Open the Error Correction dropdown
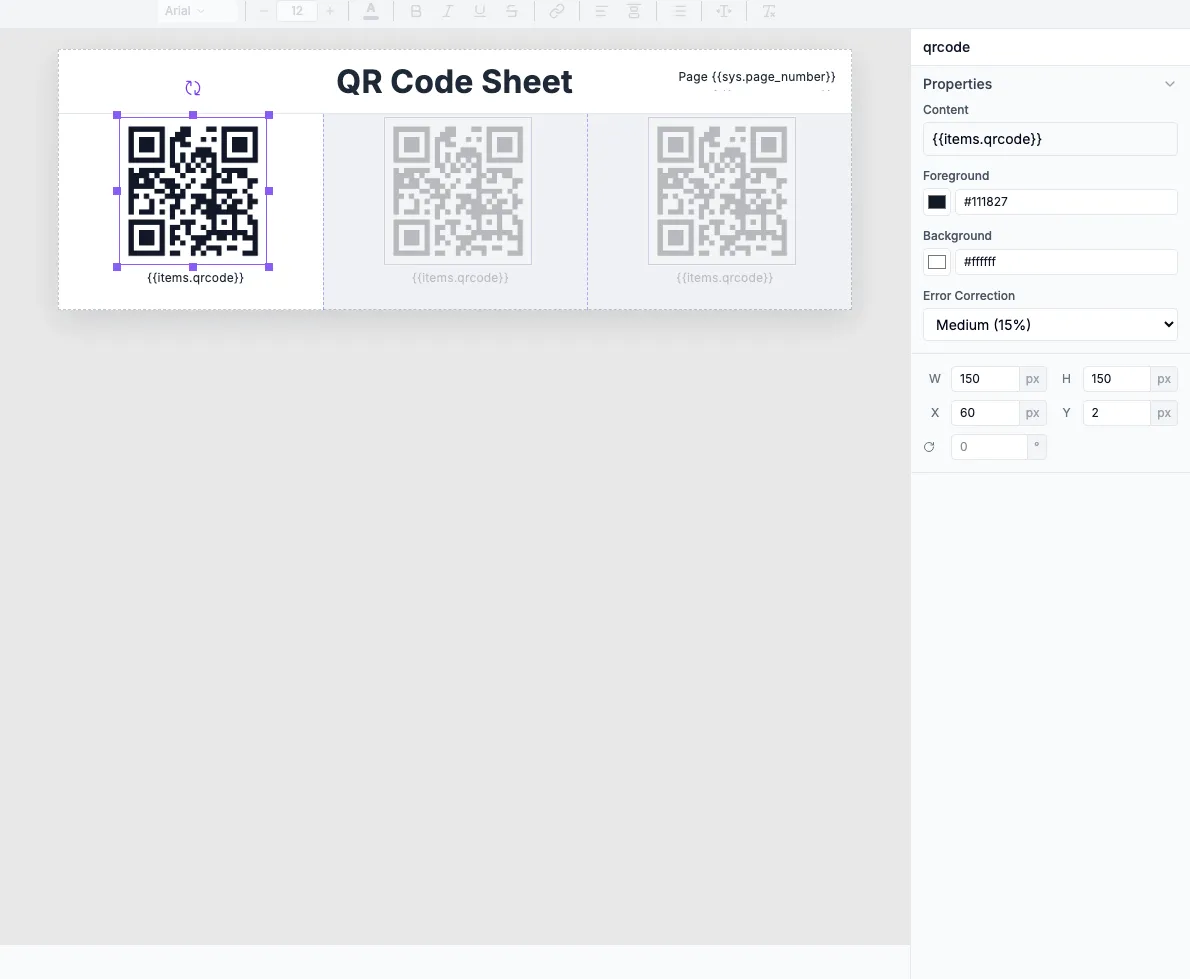This screenshot has height=979, width=1190. [1050, 324]
